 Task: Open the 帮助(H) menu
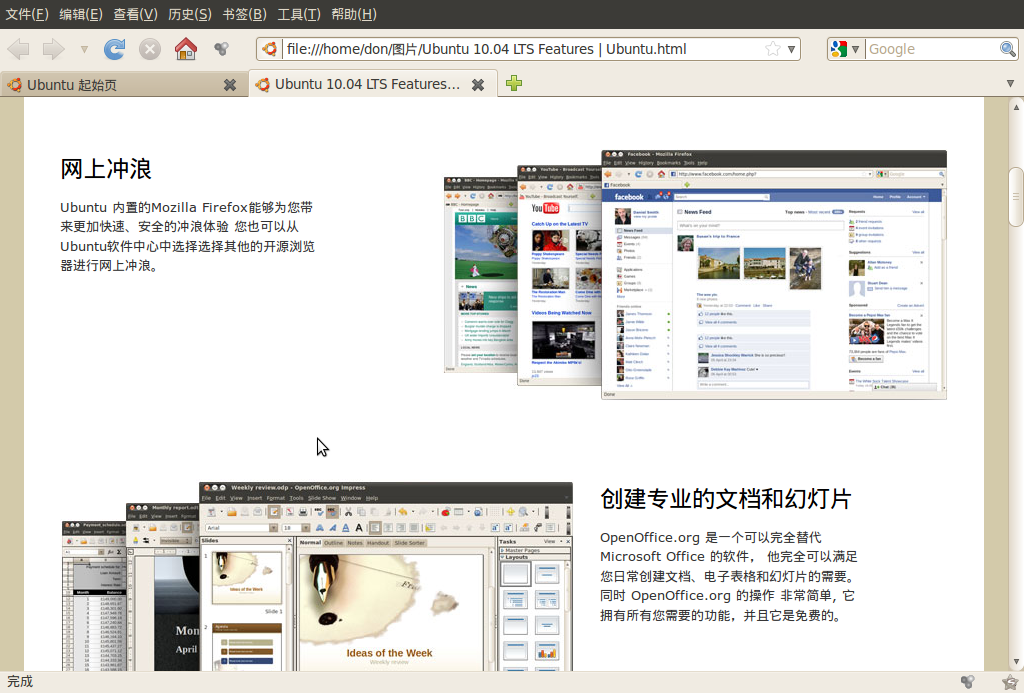(354, 14)
